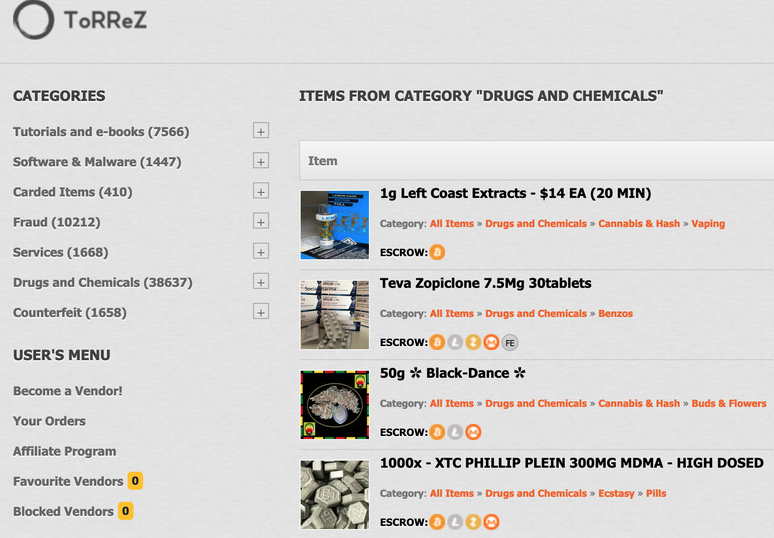Viewport: 774px width, 538px height.
Task: Click Zcash icon on Teva Zopiclone listing
Action: [x=473, y=342]
